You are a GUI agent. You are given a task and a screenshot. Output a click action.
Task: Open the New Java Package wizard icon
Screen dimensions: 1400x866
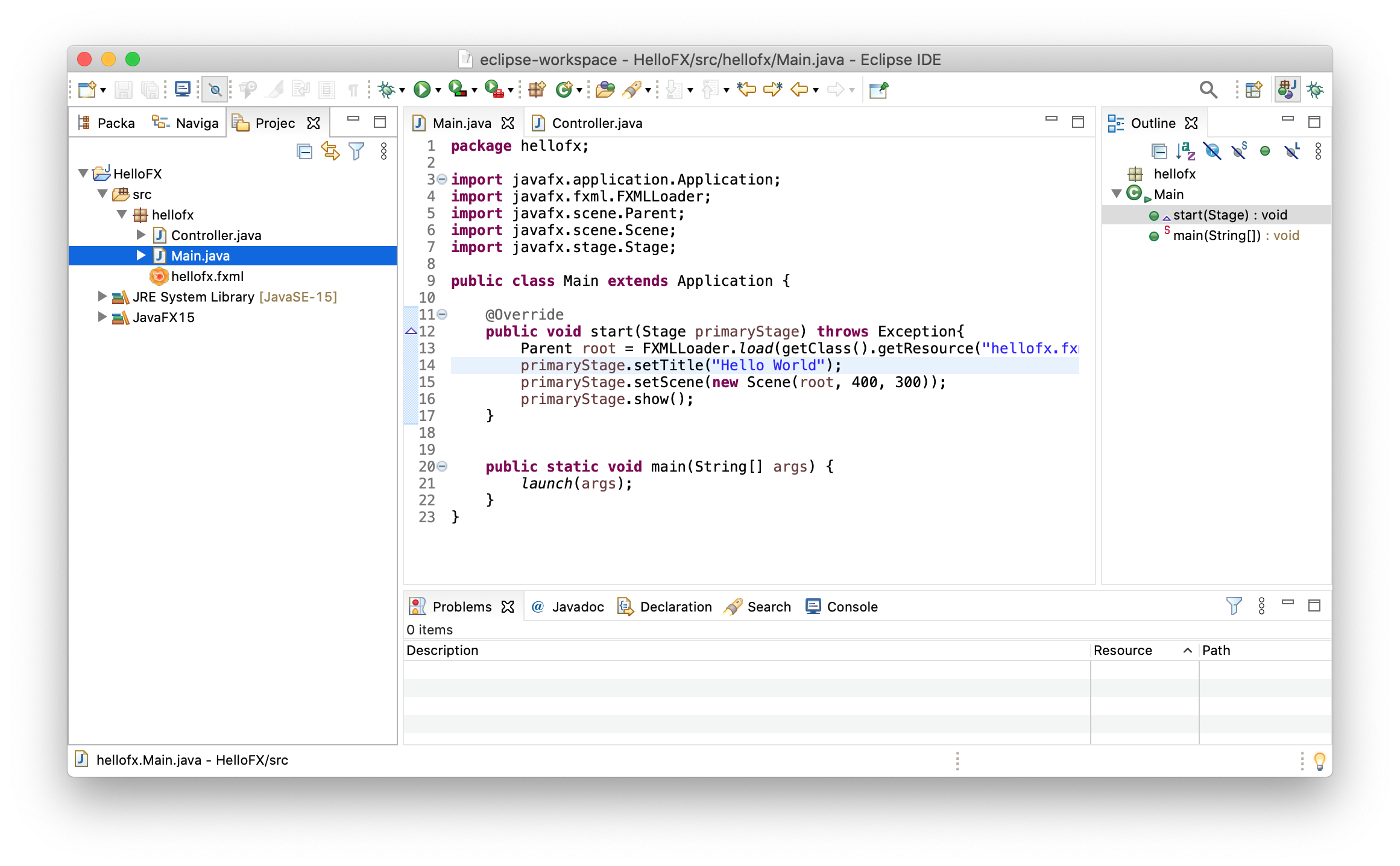(537, 90)
